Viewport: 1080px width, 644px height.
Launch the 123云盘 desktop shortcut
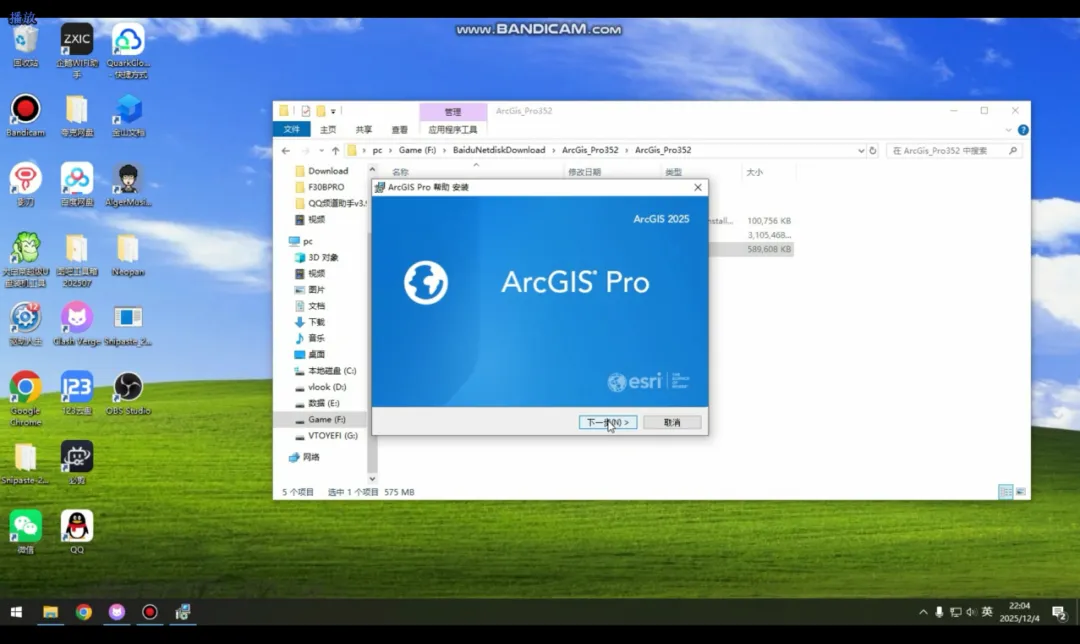76,393
